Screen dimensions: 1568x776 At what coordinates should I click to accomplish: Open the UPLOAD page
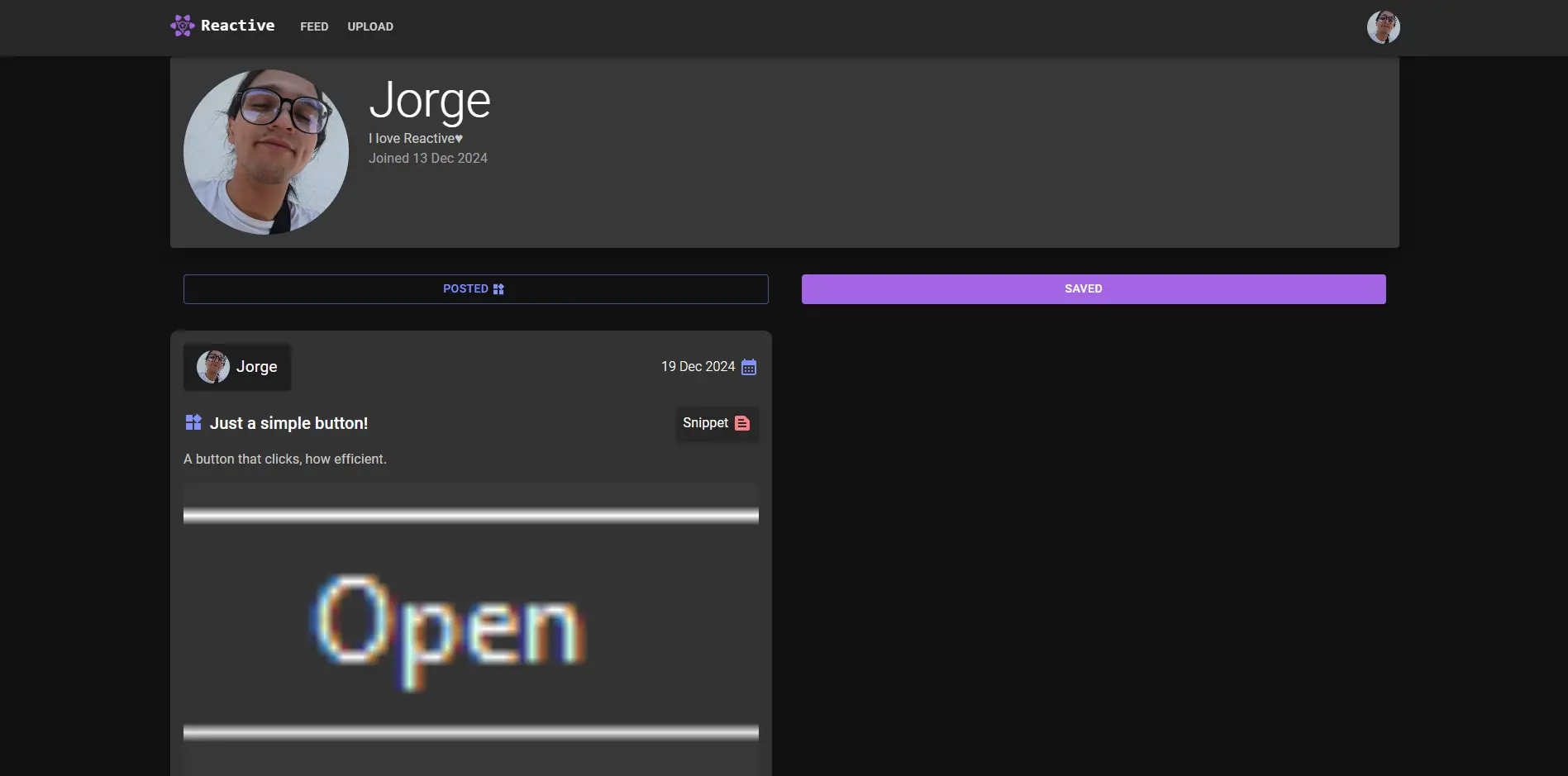coord(370,26)
